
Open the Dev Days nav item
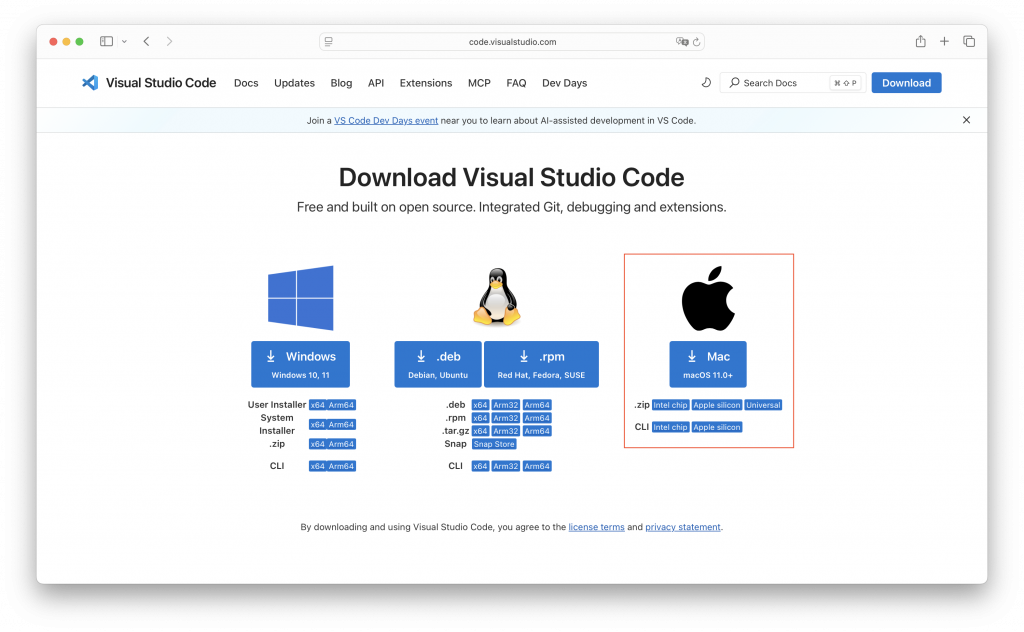point(564,83)
